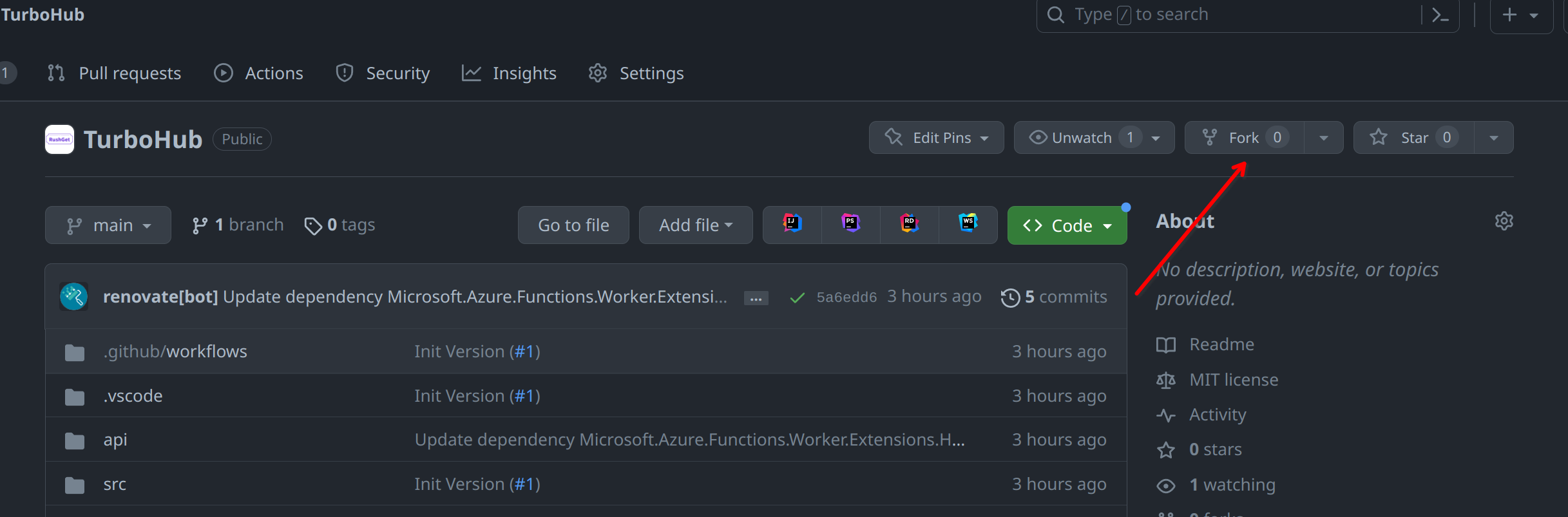Click TurboHub header text at top left
Image resolution: width=1568 pixels, height=517 pixels.
coord(43,15)
